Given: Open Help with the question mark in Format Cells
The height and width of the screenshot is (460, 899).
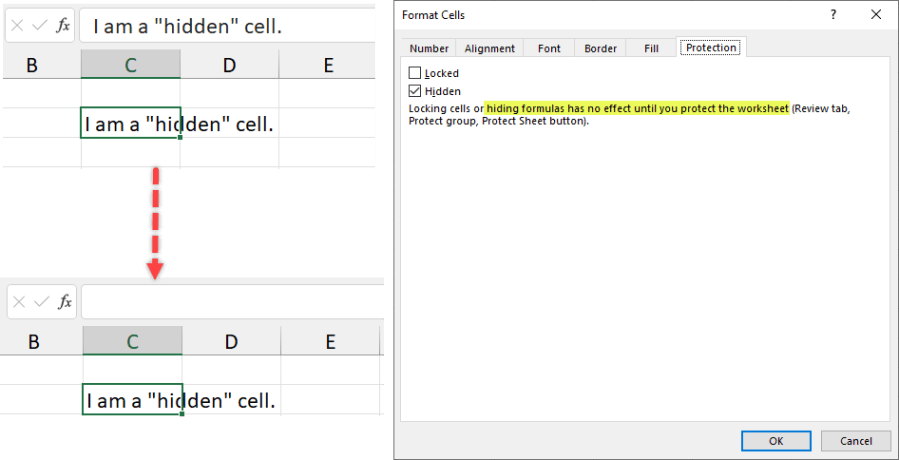Looking at the screenshot, I should pyautogui.click(x=832, y=15).
